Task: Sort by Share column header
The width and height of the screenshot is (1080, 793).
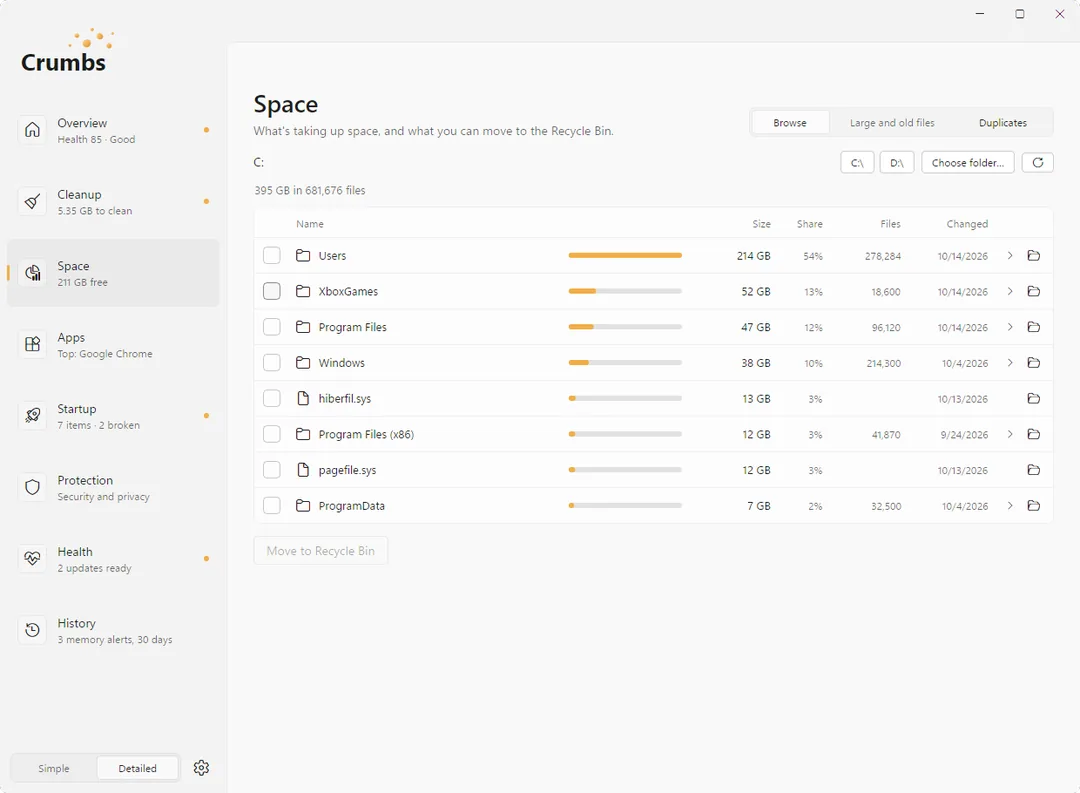Action: 809,224
